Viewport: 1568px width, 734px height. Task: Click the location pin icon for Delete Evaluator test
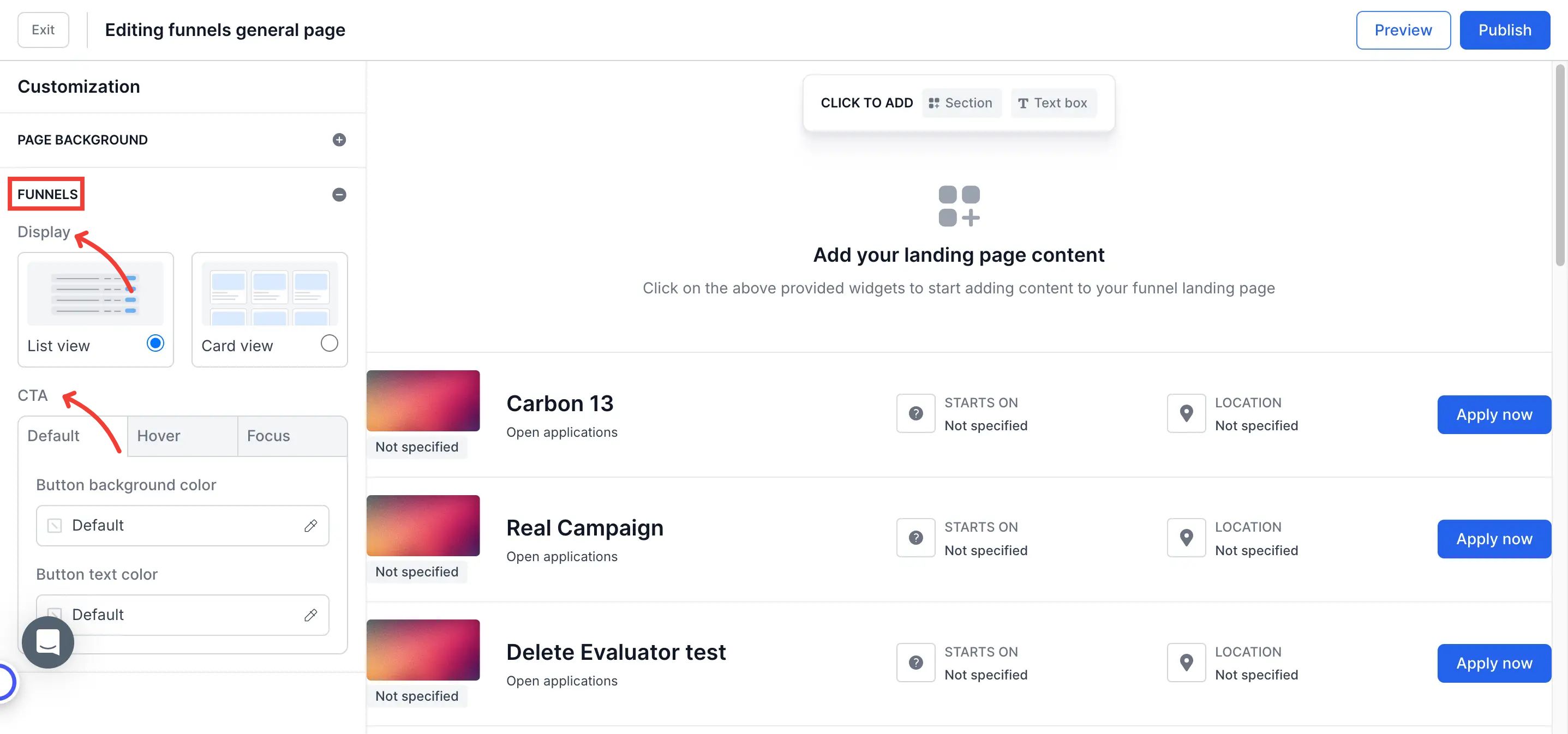[x=1186, y=662]
